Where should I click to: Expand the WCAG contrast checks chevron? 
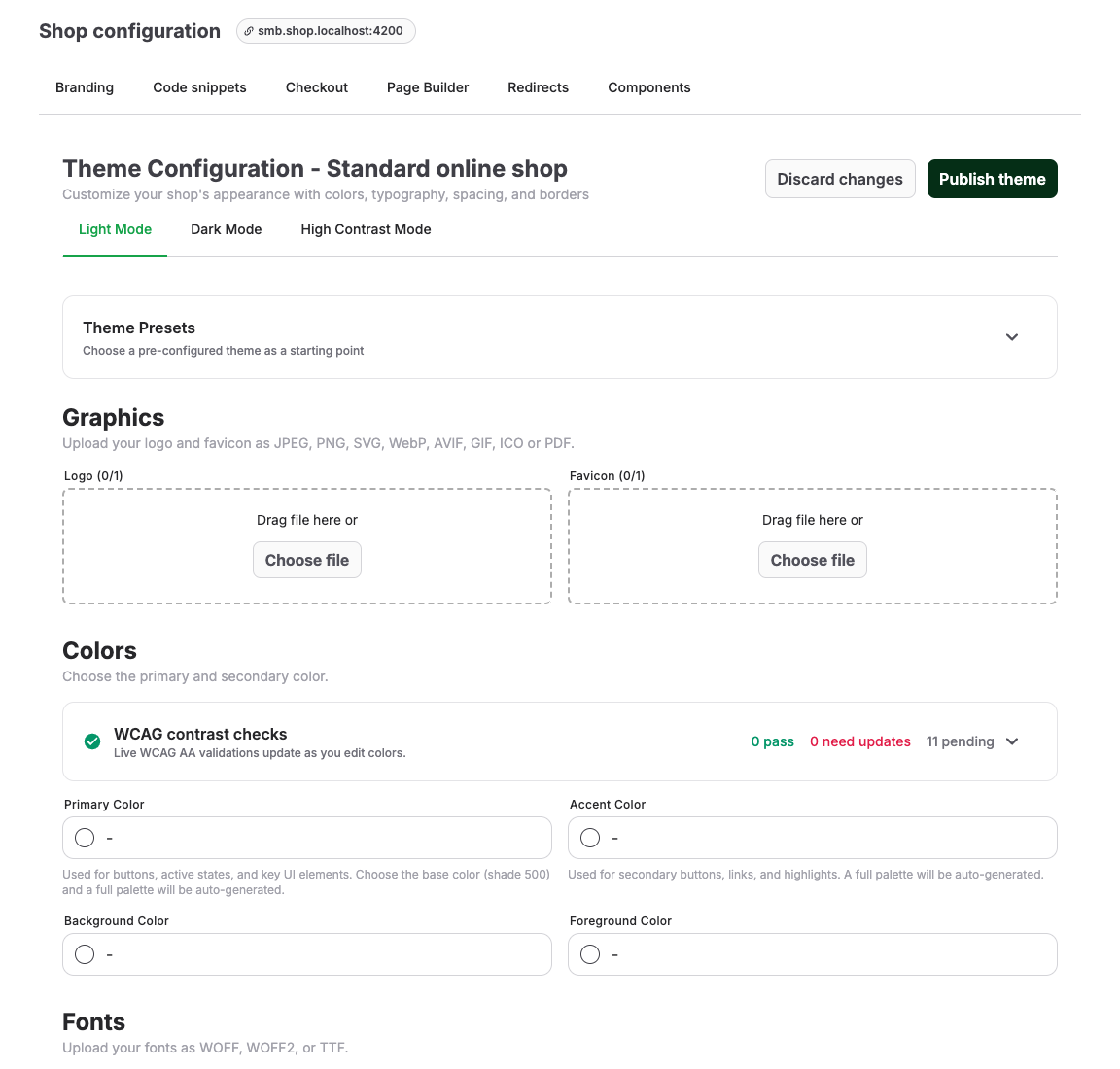[x=1011, y=741]
